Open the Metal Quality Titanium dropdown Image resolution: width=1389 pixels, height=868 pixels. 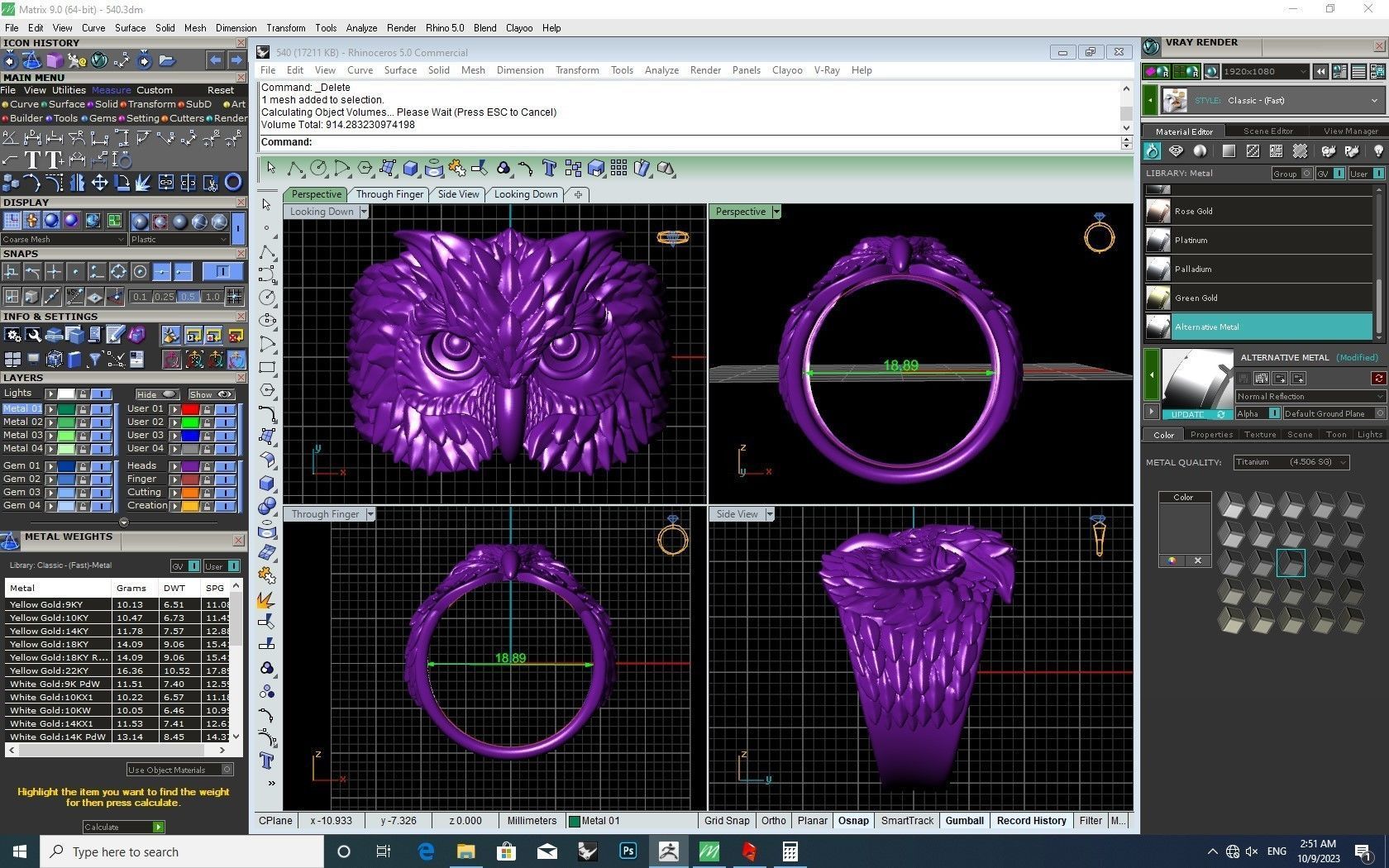click(x=1291, y=462)
